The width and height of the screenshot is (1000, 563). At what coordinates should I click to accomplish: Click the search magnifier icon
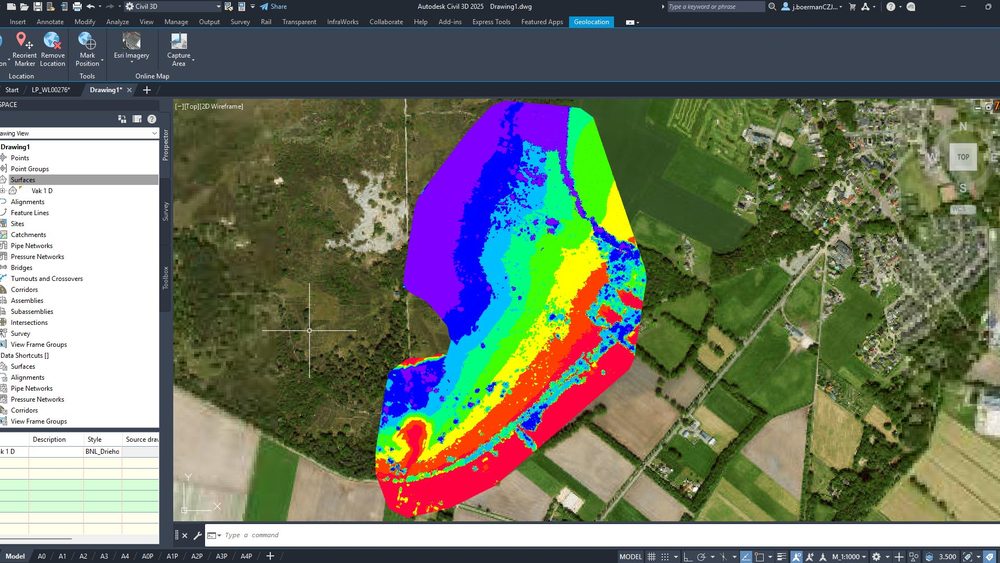point(772,6)
